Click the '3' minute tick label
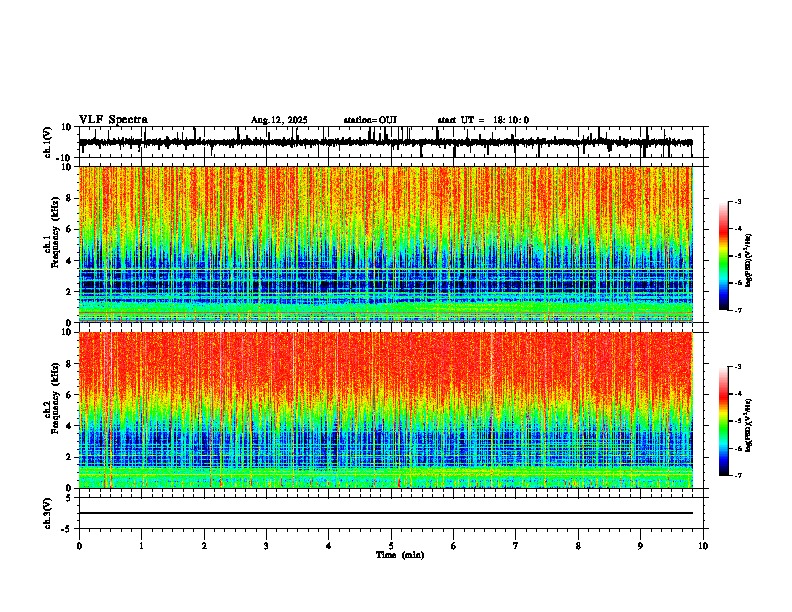 click(x=266, y=546)
